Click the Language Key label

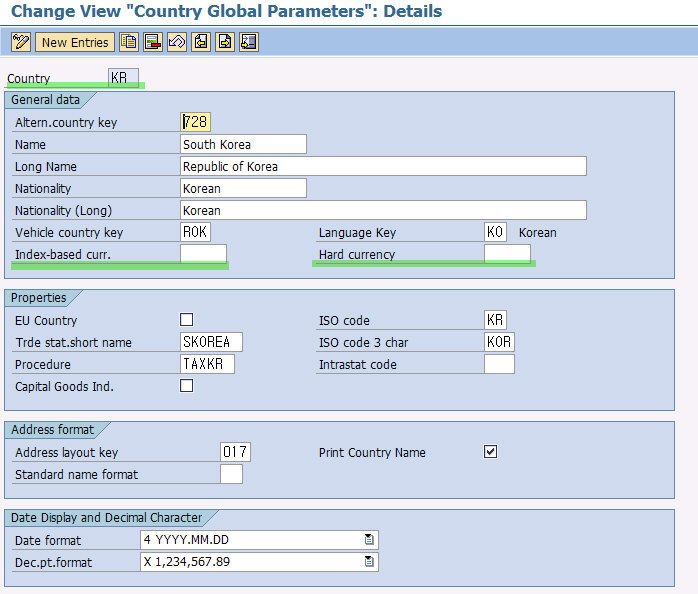pyautogui.click(x=357, y=232)
